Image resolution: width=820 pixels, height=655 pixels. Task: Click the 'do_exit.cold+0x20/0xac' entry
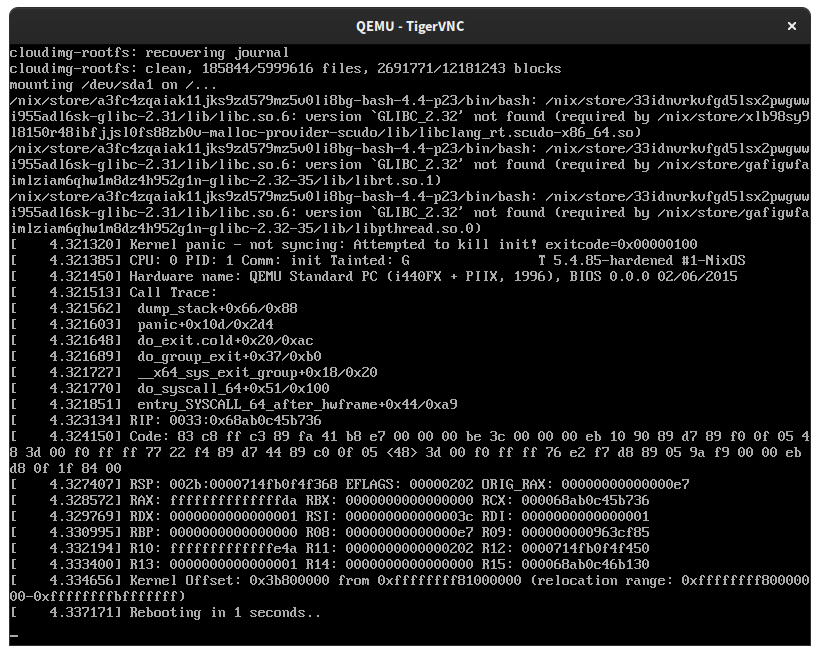pos(225,341)
